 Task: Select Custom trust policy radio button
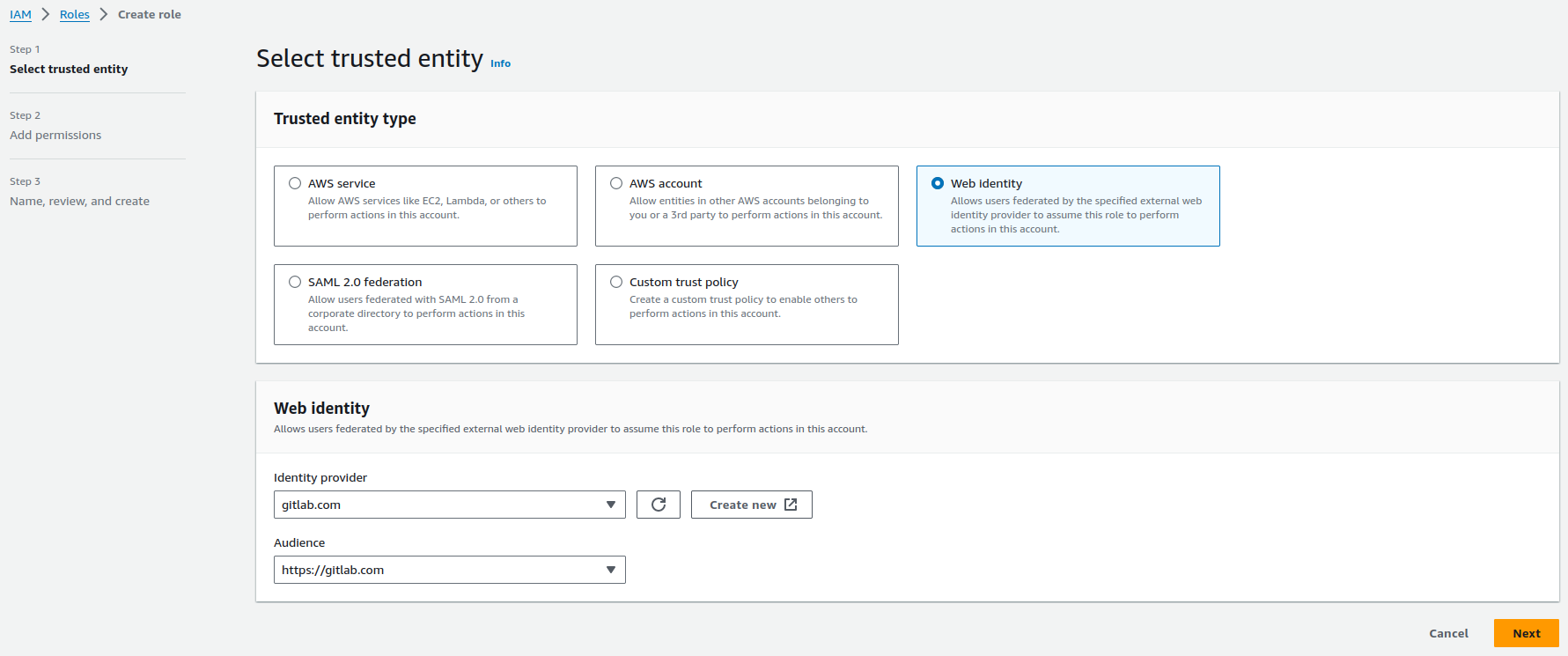(x=616, y=282)
